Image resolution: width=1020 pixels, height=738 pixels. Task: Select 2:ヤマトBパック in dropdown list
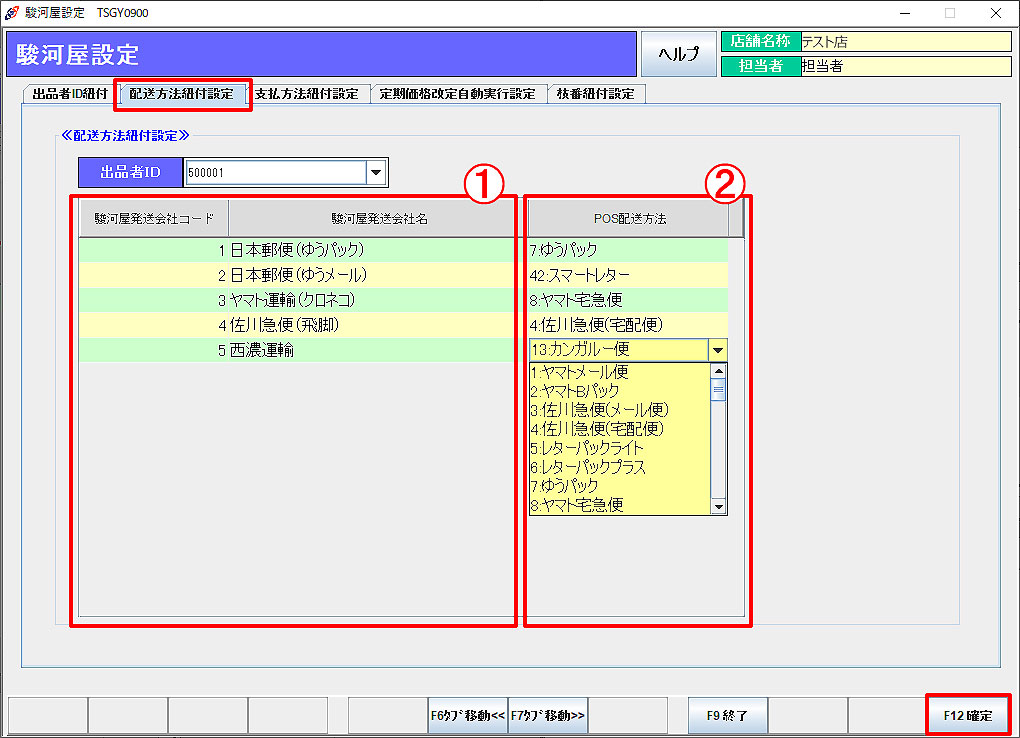pyautogui.click(x=621, y=391)
